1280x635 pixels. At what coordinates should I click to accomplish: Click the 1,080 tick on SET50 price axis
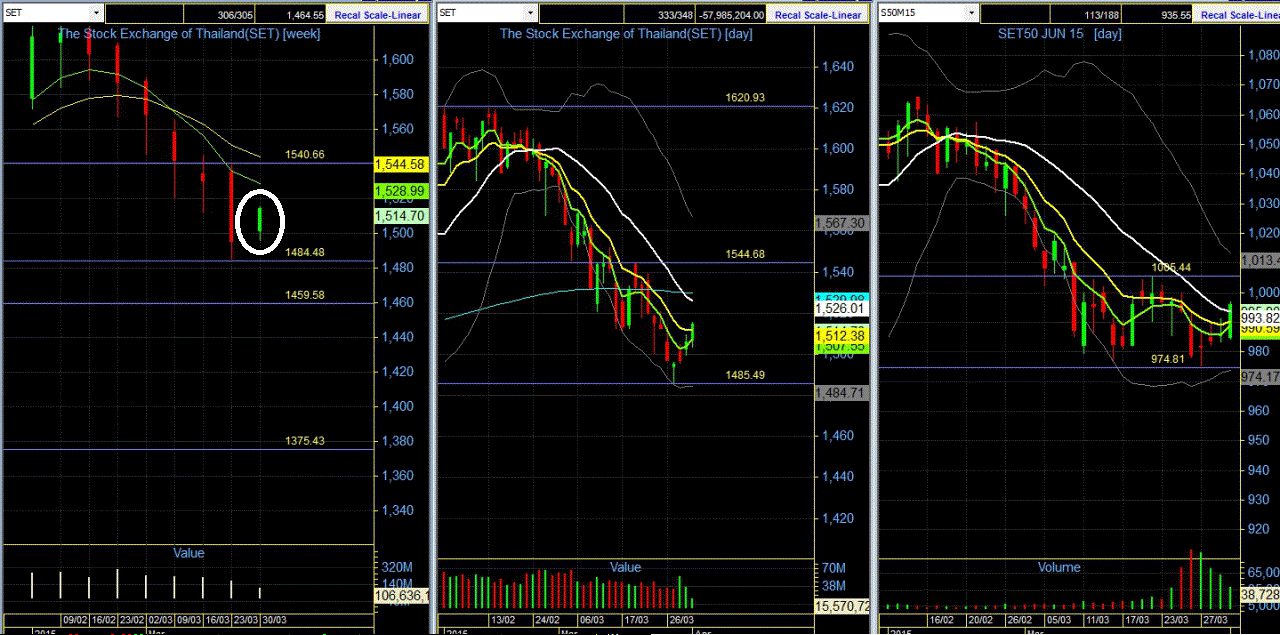[x=1263, y=55]
